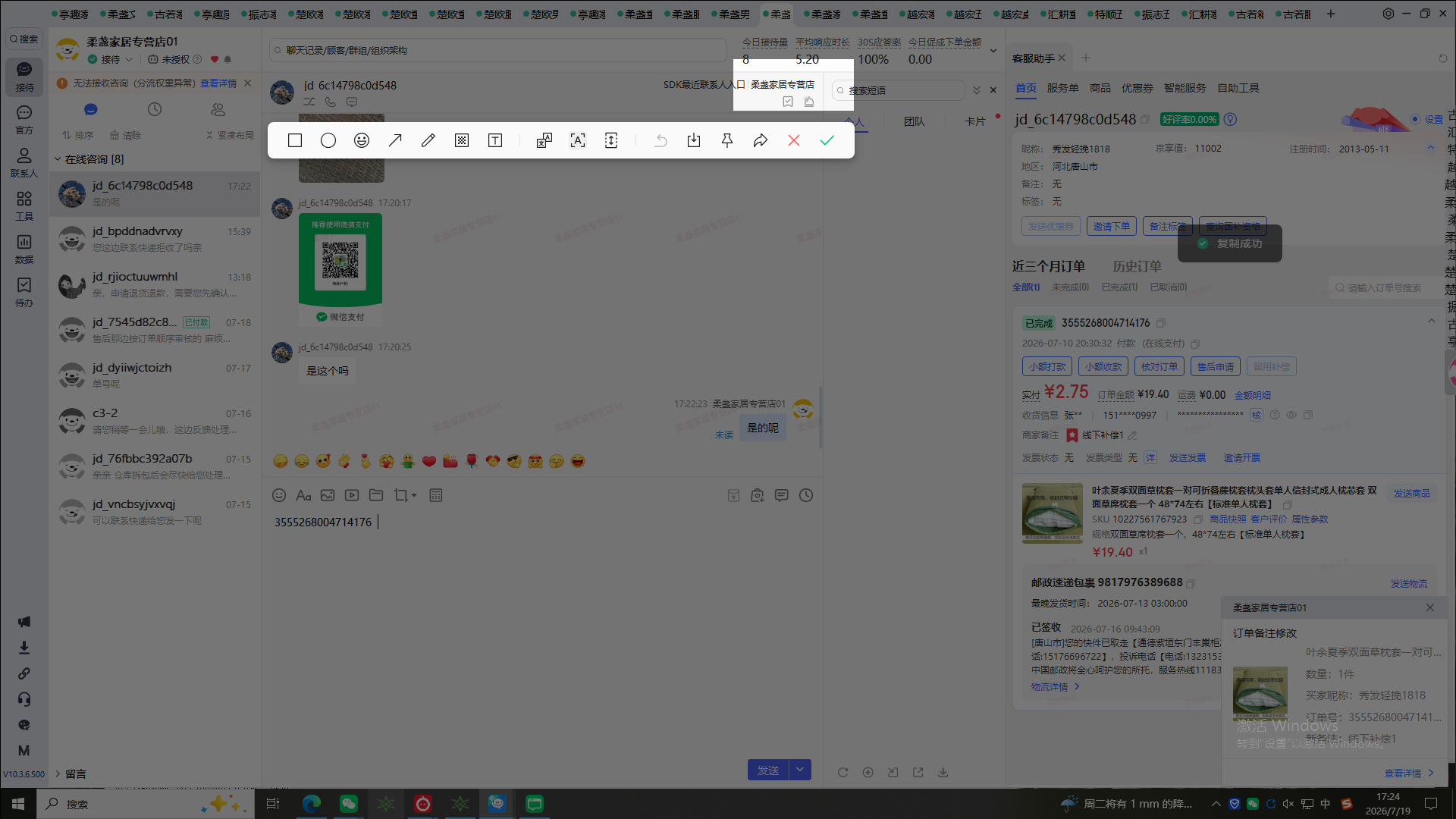Screen dimensions: 1456x819
Task: Save the screenshot to file
Action: click(x=694, y=140)
